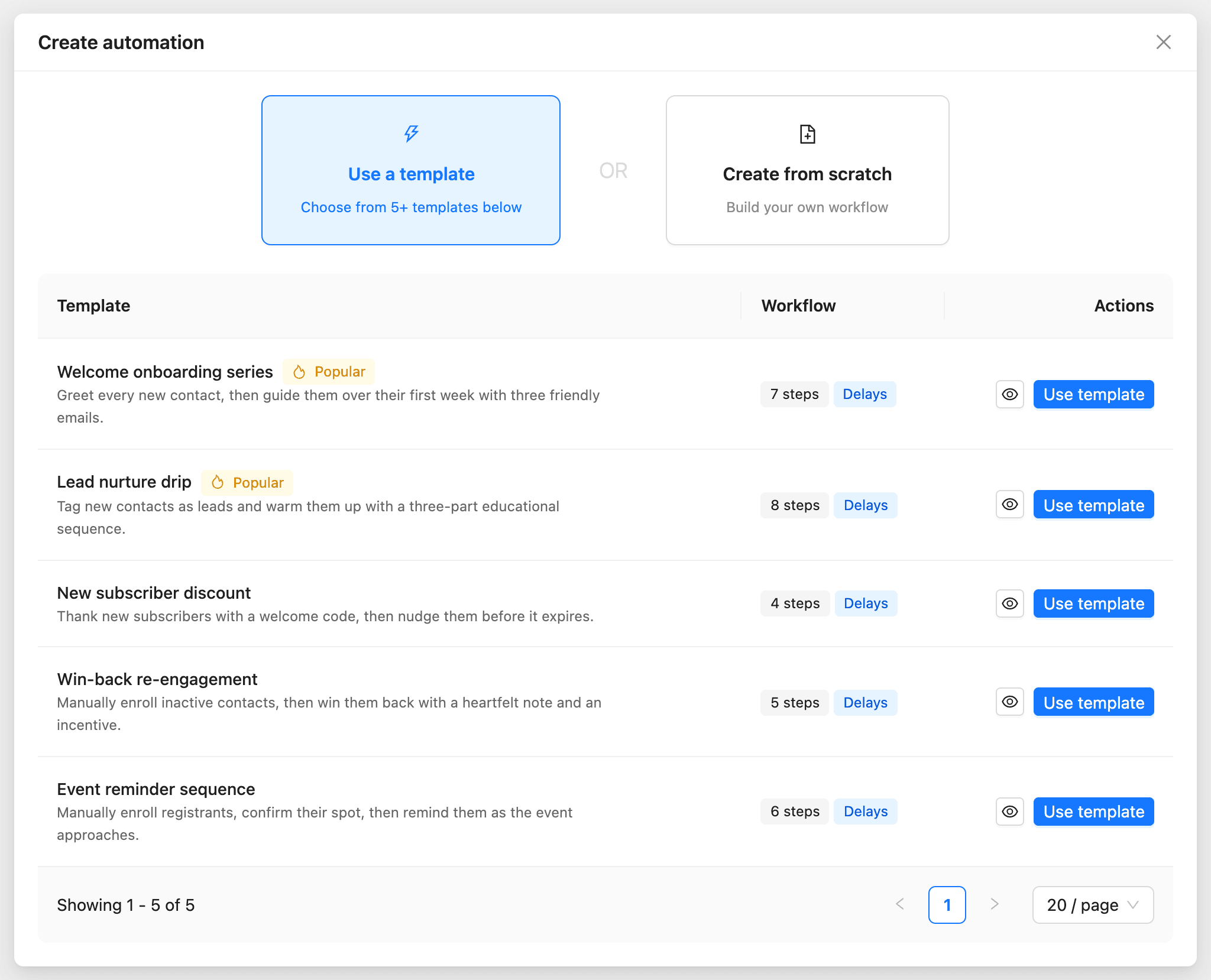Click the Delays tag for Win-back re-engagement
The image size is (1211, 980).
865,703
